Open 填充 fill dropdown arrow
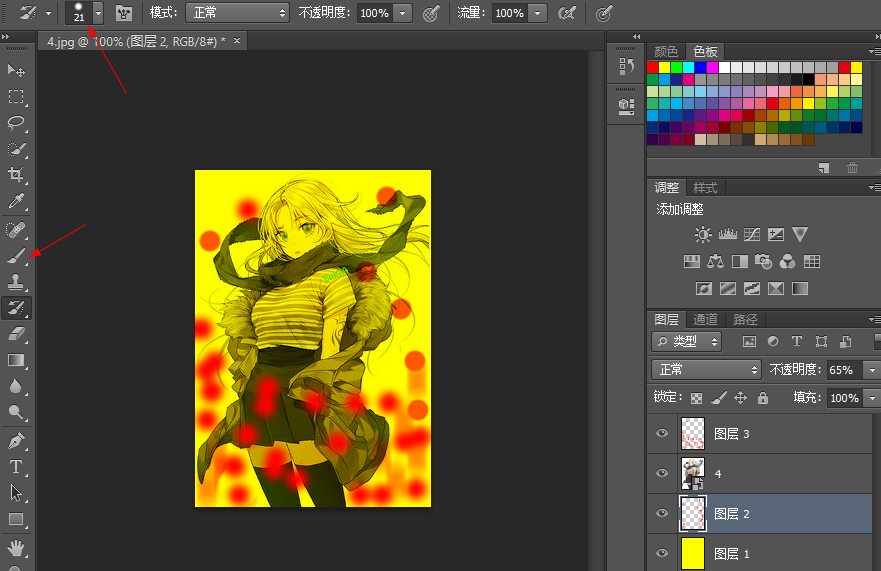The height and width of the screenshot is (571, 881). [872, 398]
